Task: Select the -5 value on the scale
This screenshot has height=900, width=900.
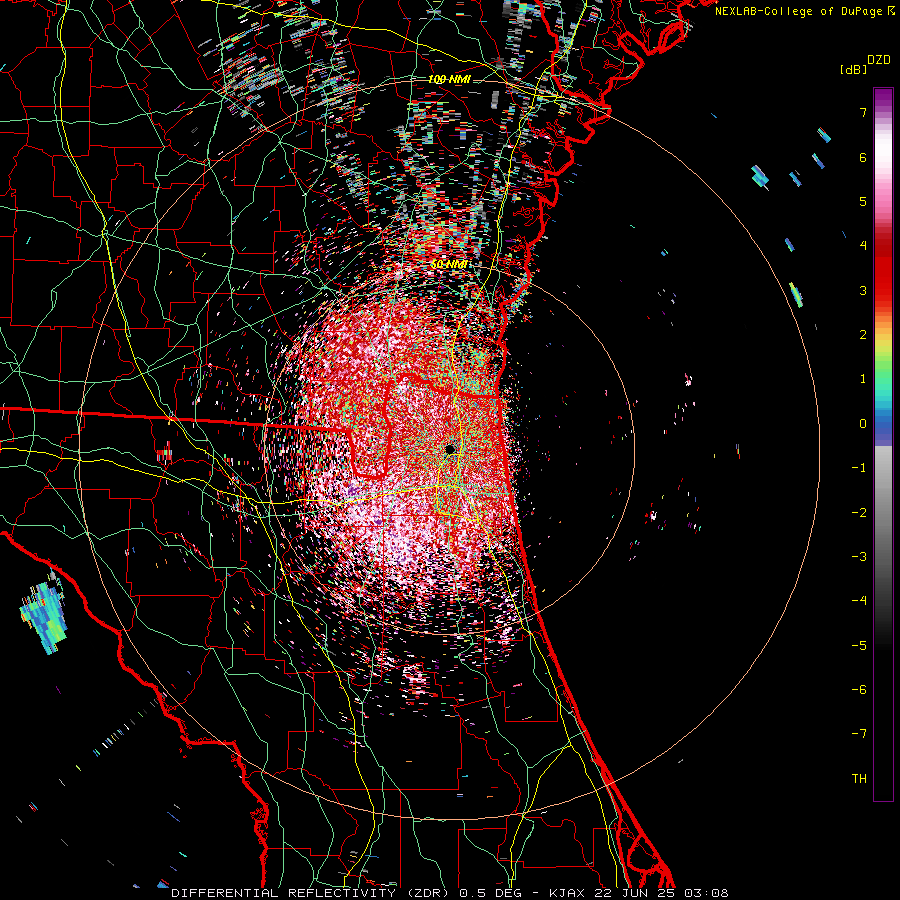Action: [x=859, y=645]
